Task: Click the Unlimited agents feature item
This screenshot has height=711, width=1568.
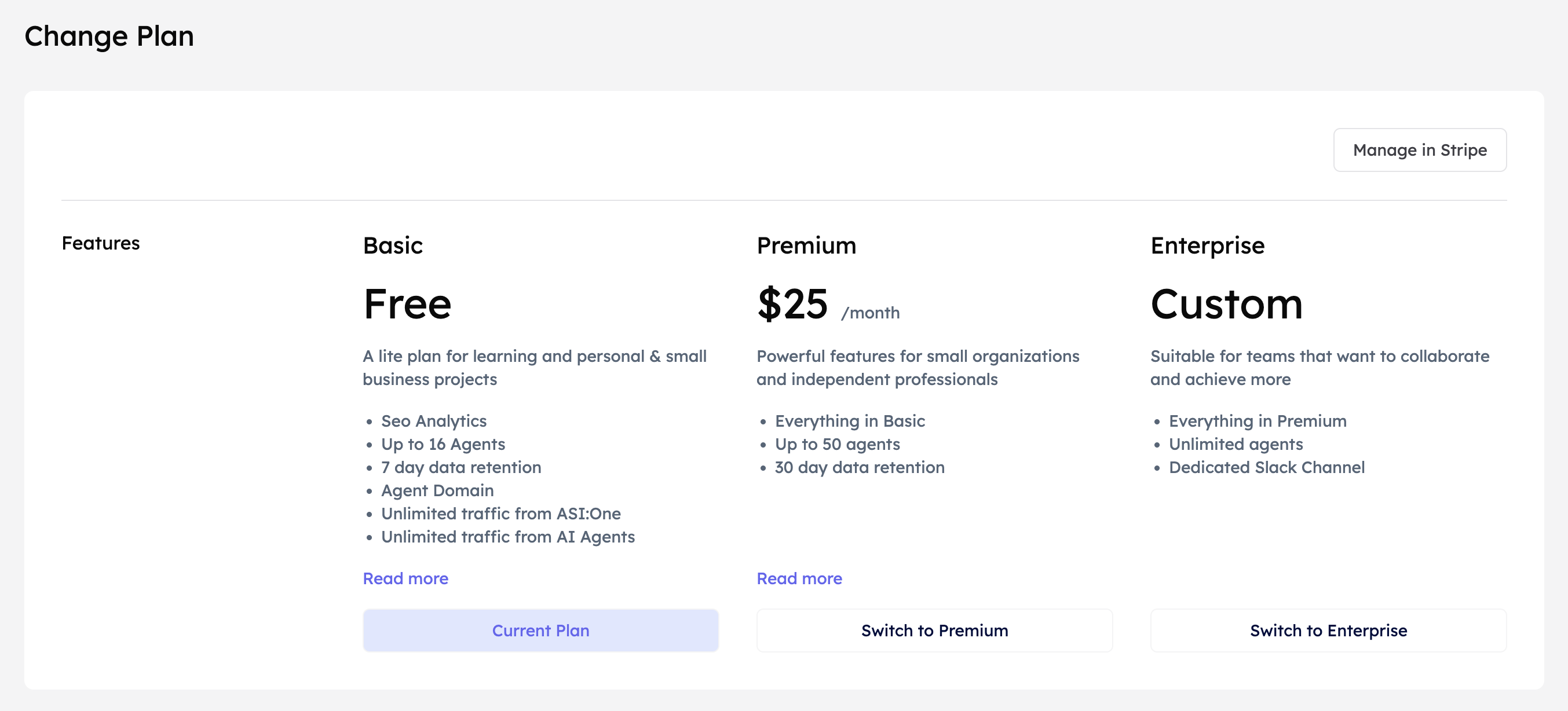Action: point(1236,444)
